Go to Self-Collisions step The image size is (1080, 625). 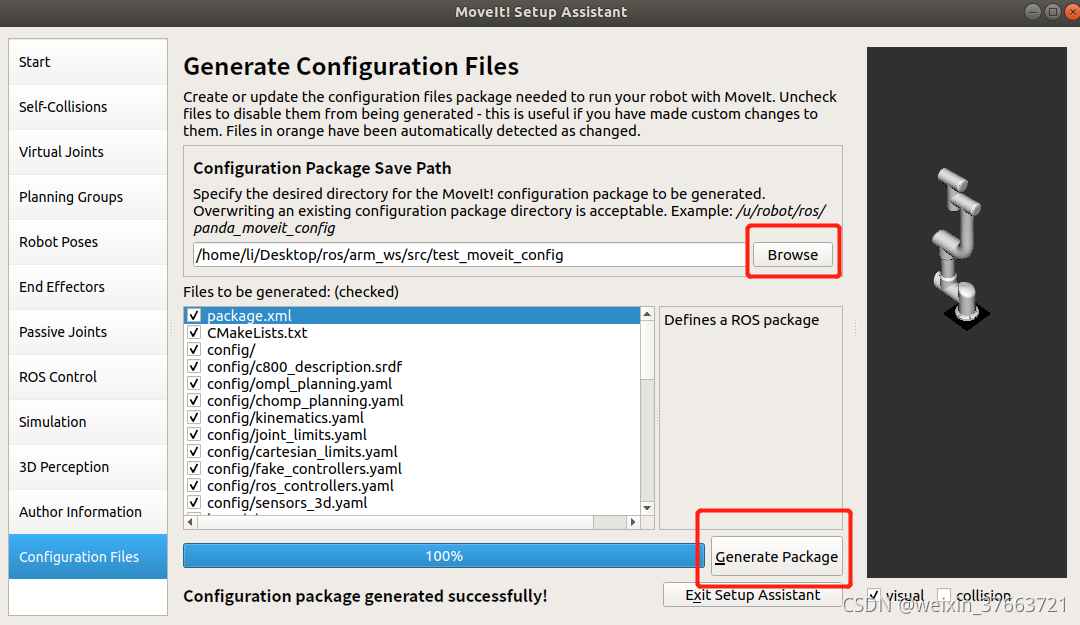87,107
